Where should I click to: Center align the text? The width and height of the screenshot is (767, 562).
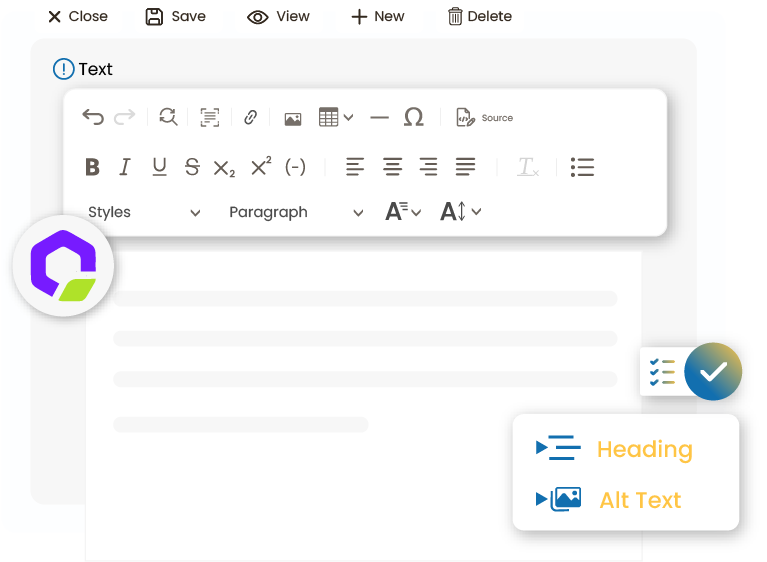point(392,167)
